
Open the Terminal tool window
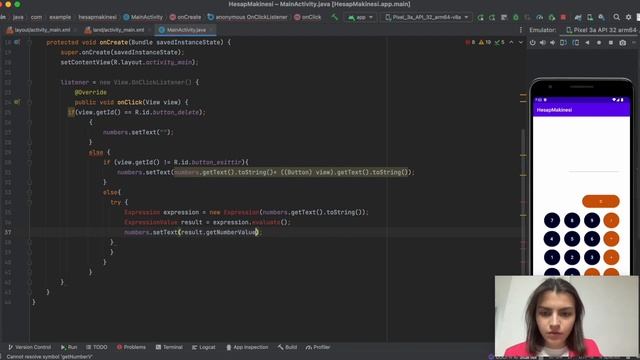(169, 347)
